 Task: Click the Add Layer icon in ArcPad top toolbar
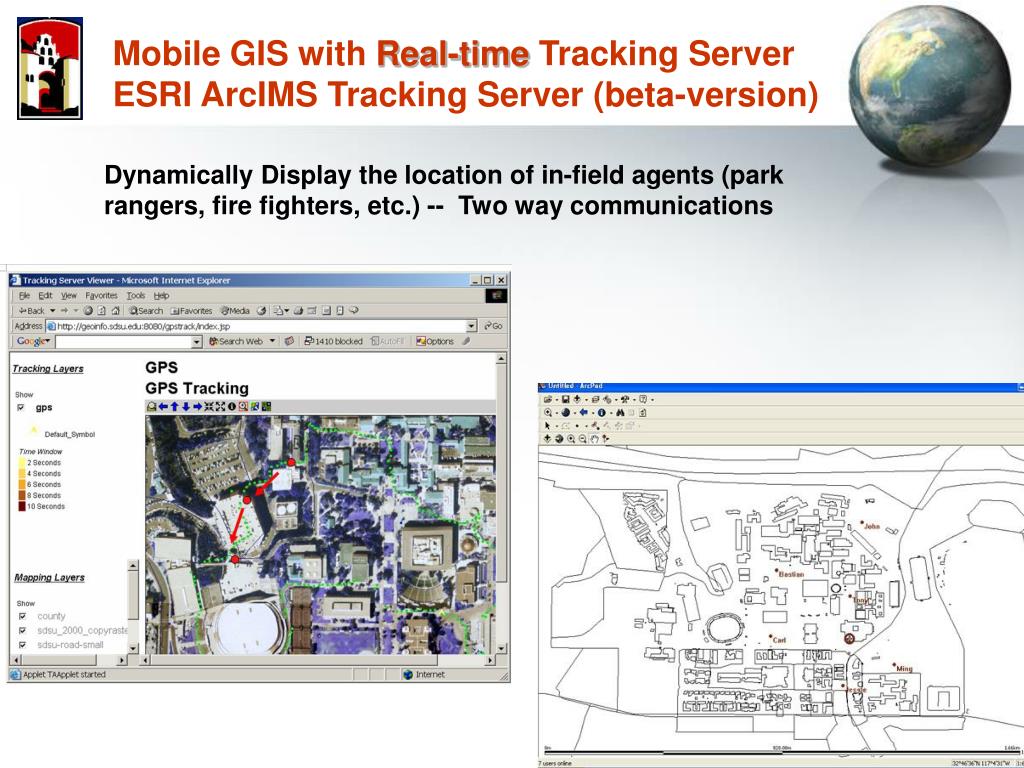tap(577, 399)
